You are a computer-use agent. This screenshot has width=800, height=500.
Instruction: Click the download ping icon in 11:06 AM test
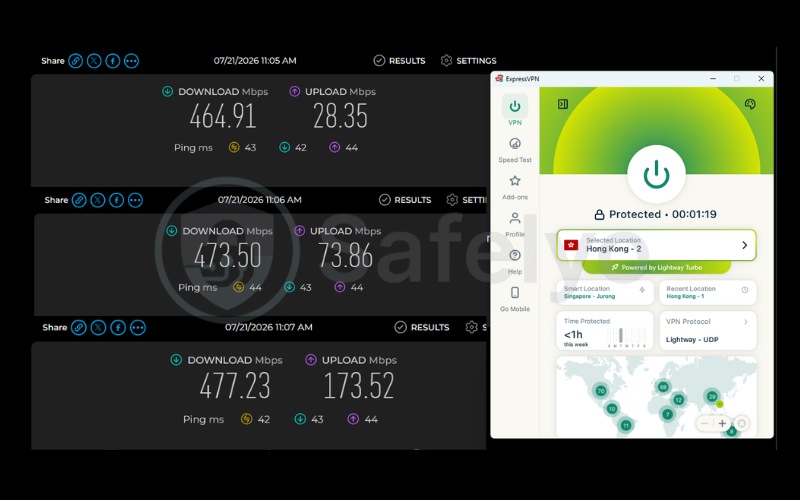click(x=289, y=287)
